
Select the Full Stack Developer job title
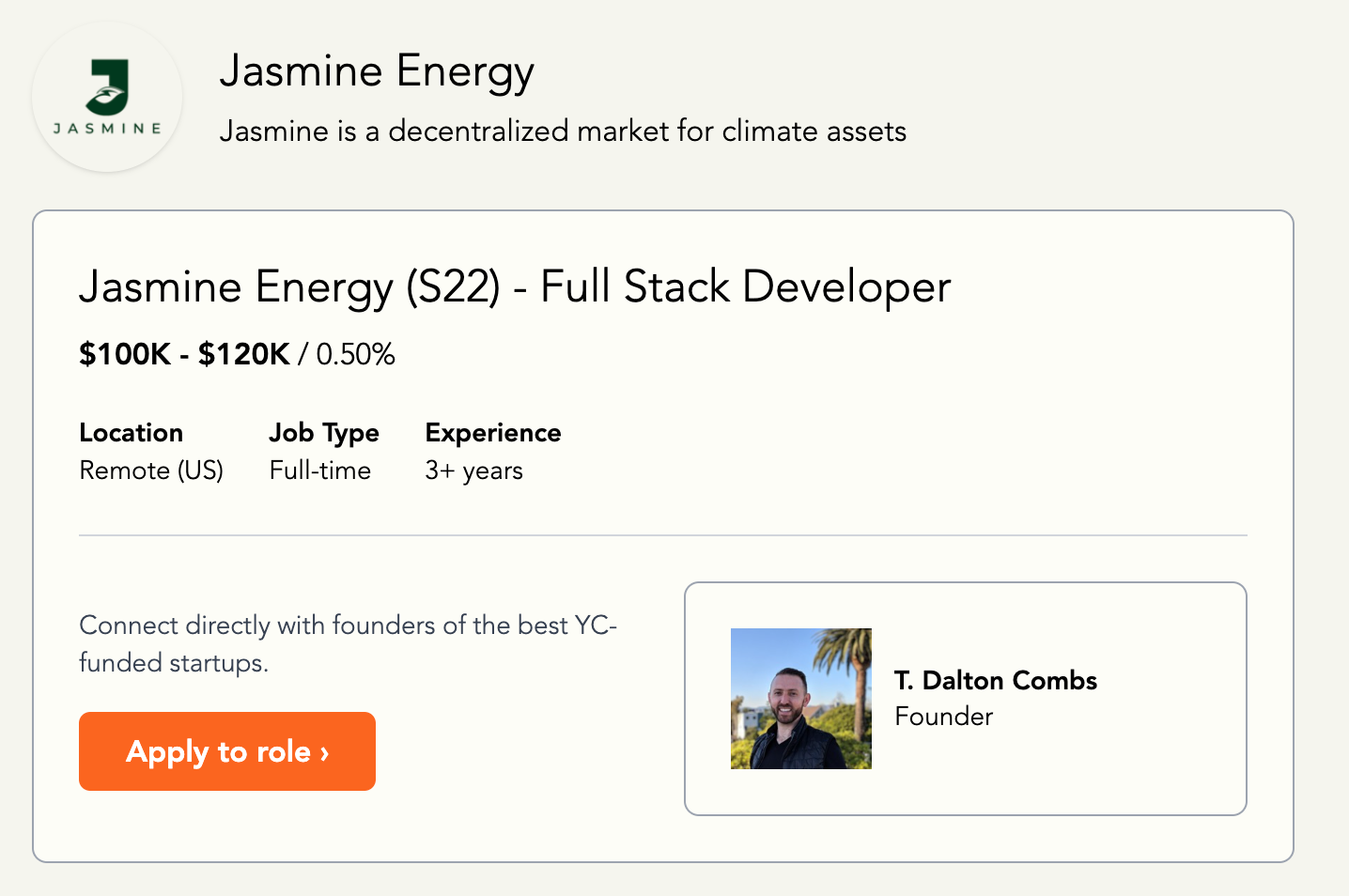515,286
